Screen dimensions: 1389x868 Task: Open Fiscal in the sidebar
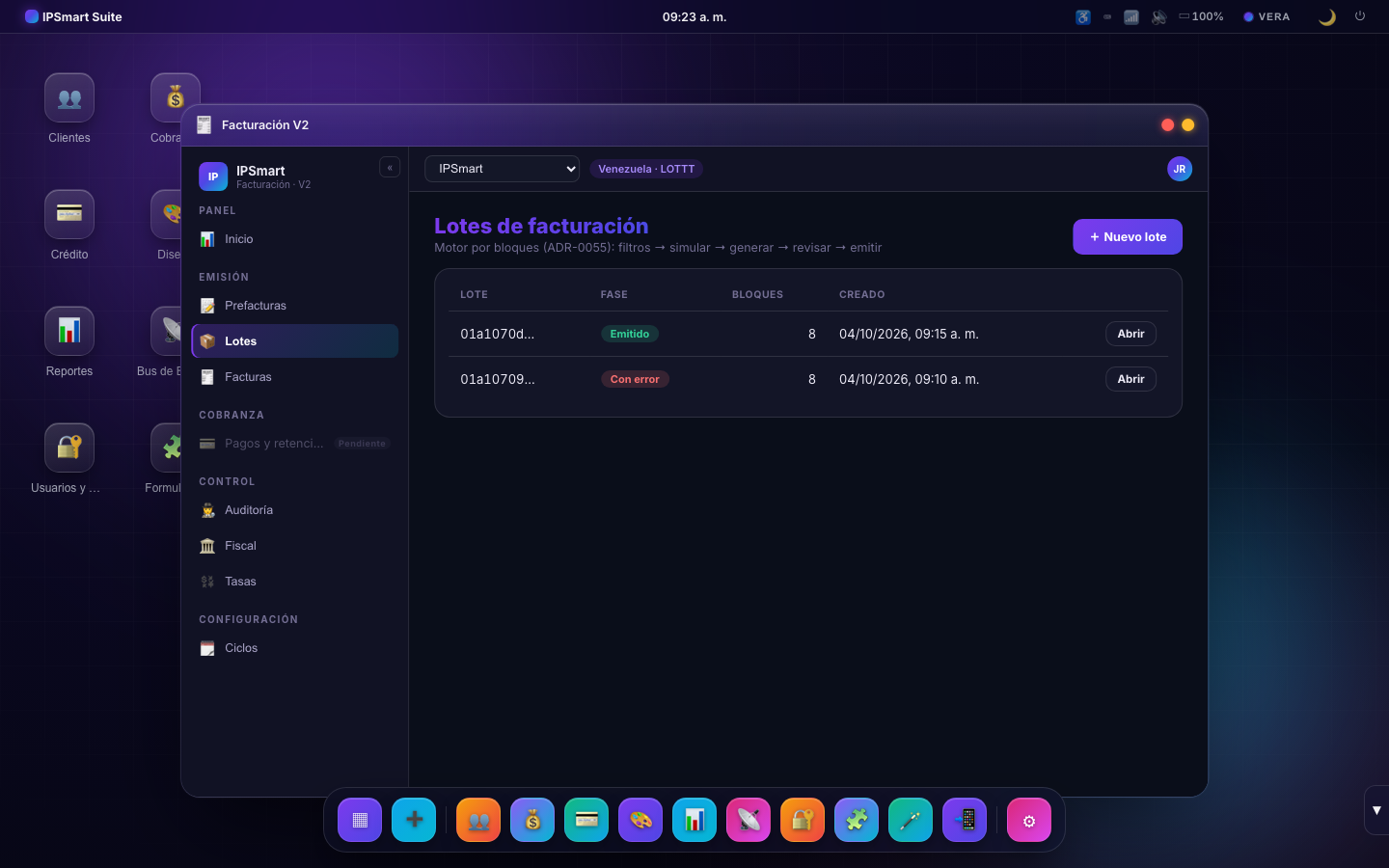tap(295, 546)
